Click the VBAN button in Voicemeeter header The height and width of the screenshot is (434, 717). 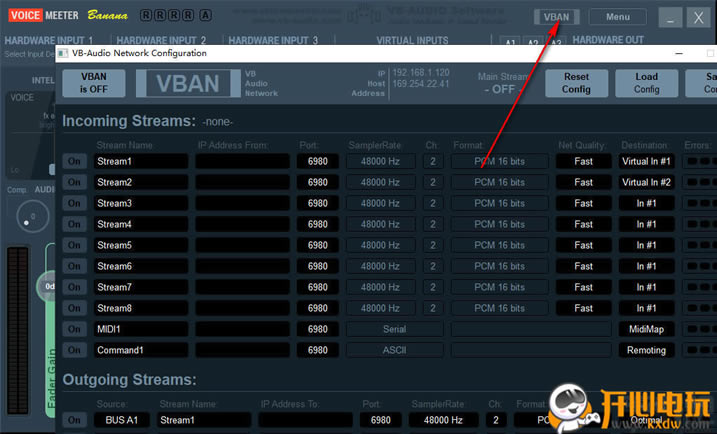[x=556, y=17]
